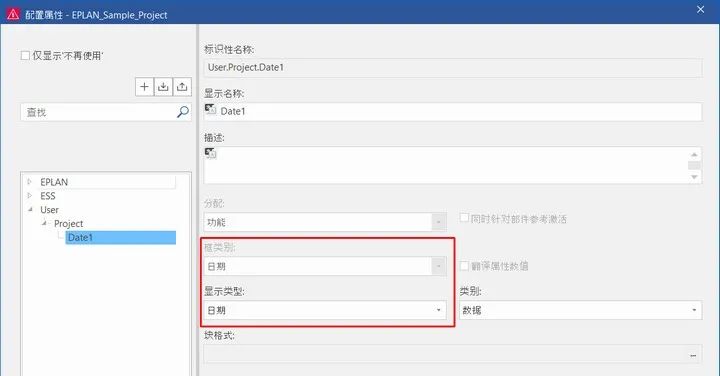The image size is (720, 376).
Task: Select the Date1 item in the tree
Action: coord(120,237)
